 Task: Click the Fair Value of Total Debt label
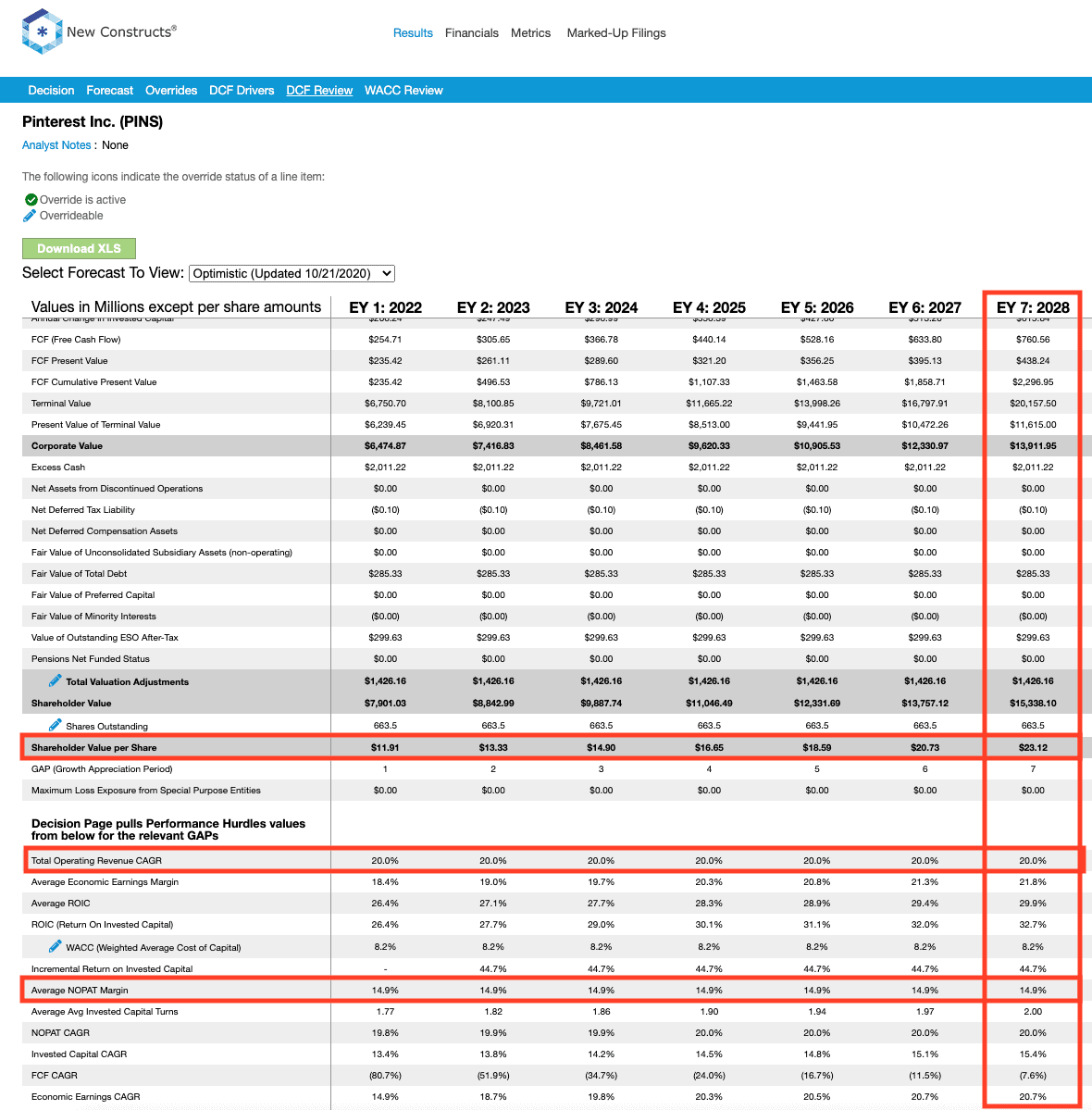[x=80, y=573]
